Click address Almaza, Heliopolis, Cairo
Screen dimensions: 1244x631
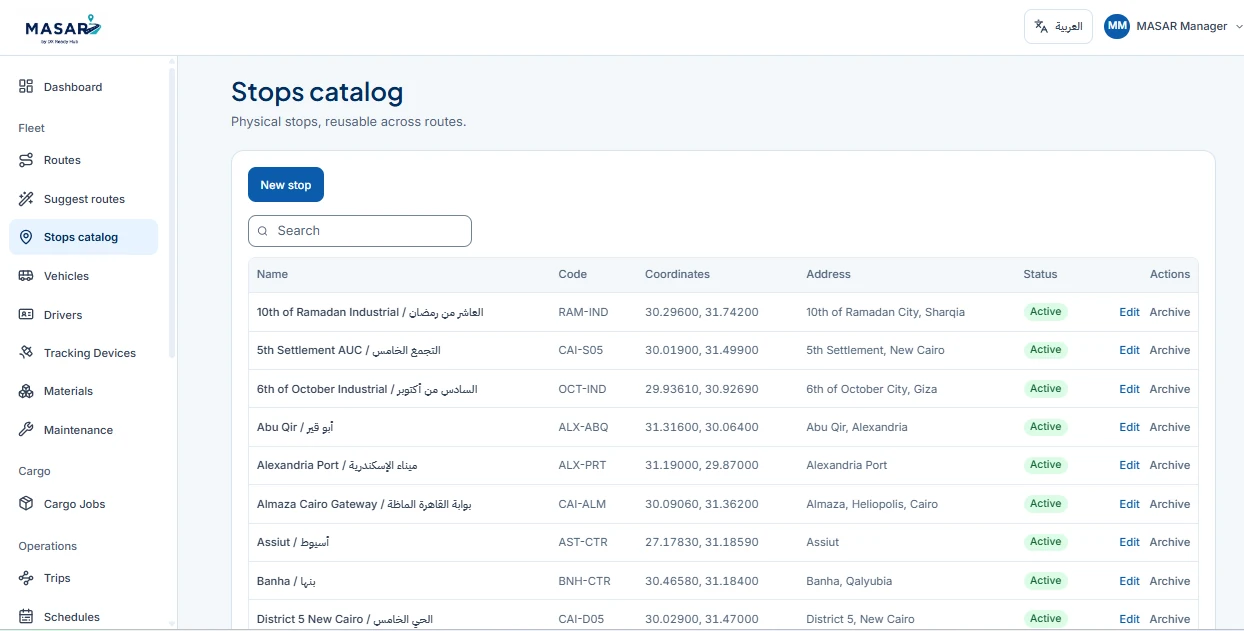[872, 504]
